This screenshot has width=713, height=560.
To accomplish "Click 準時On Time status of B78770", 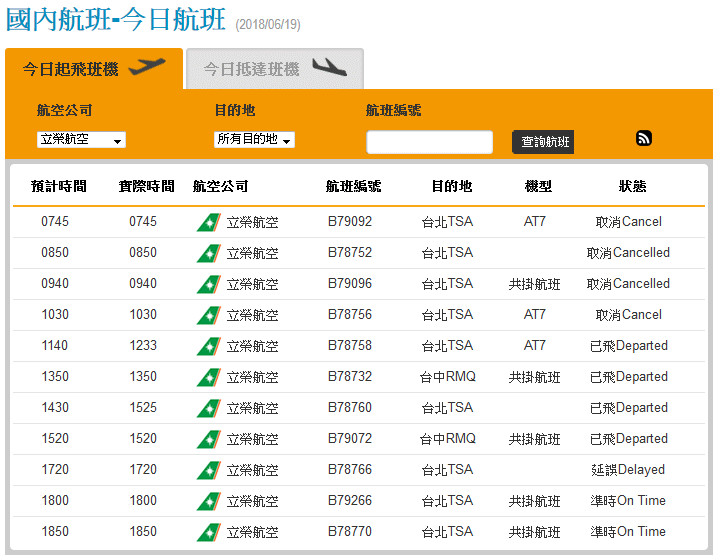I will tap(628, 531).
